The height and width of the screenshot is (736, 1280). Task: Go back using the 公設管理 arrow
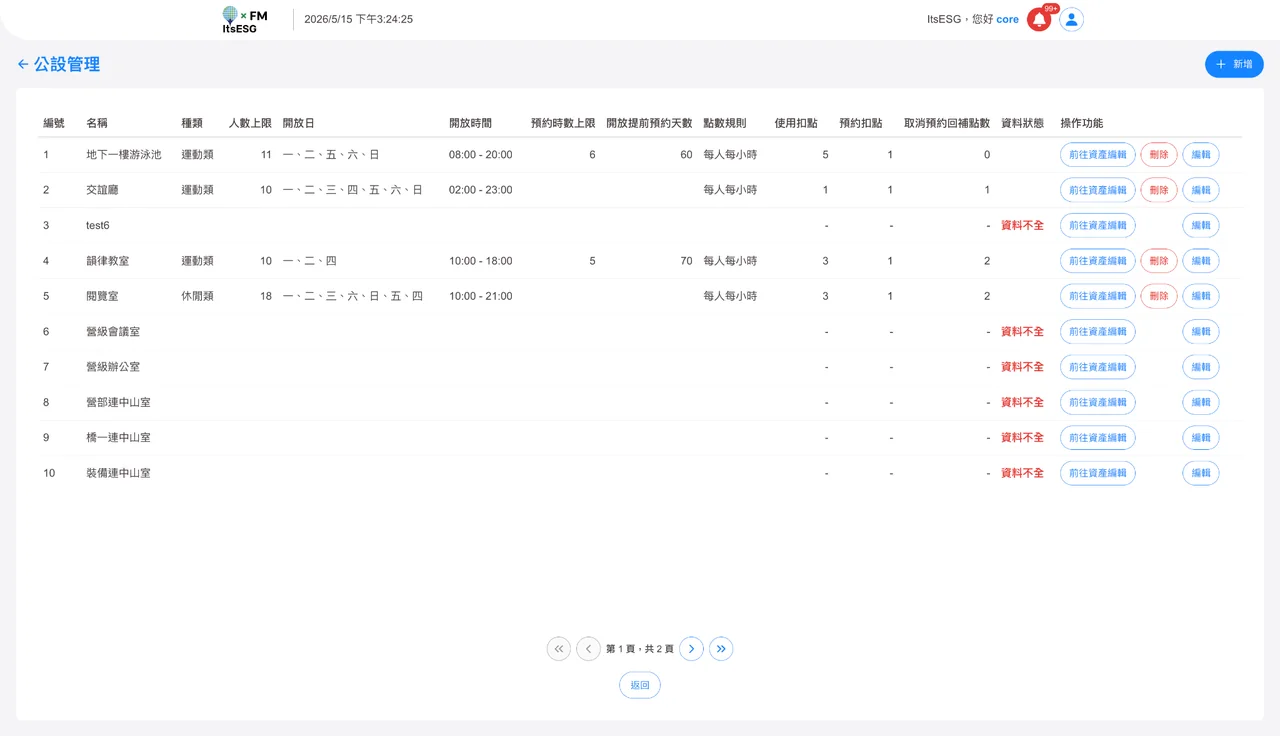pyautogui.click(x=23, y=64)
